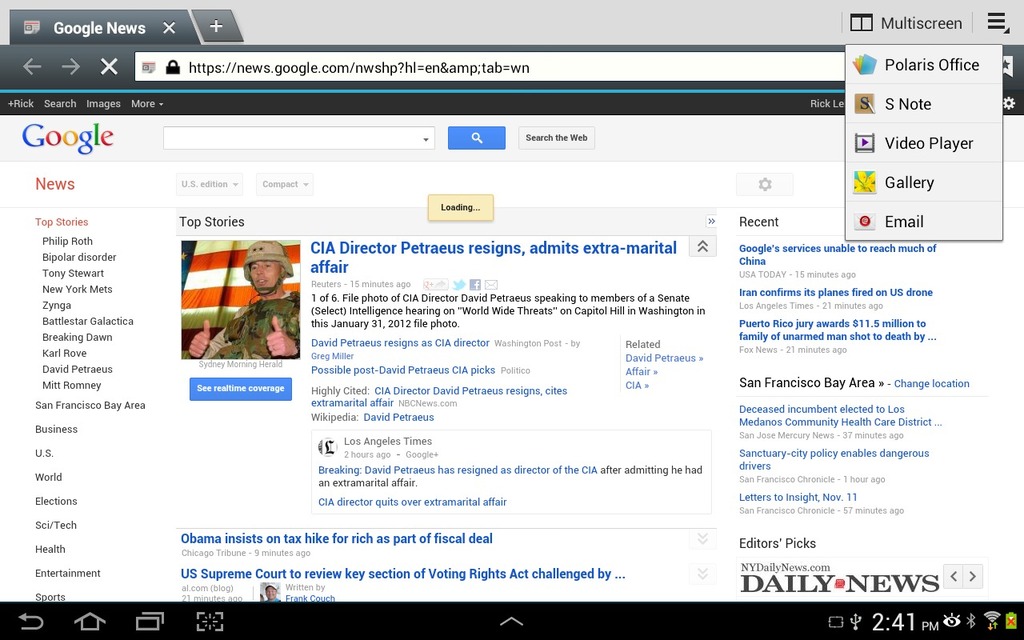
Task: Close the Google News tab
Action: (169, 28)
